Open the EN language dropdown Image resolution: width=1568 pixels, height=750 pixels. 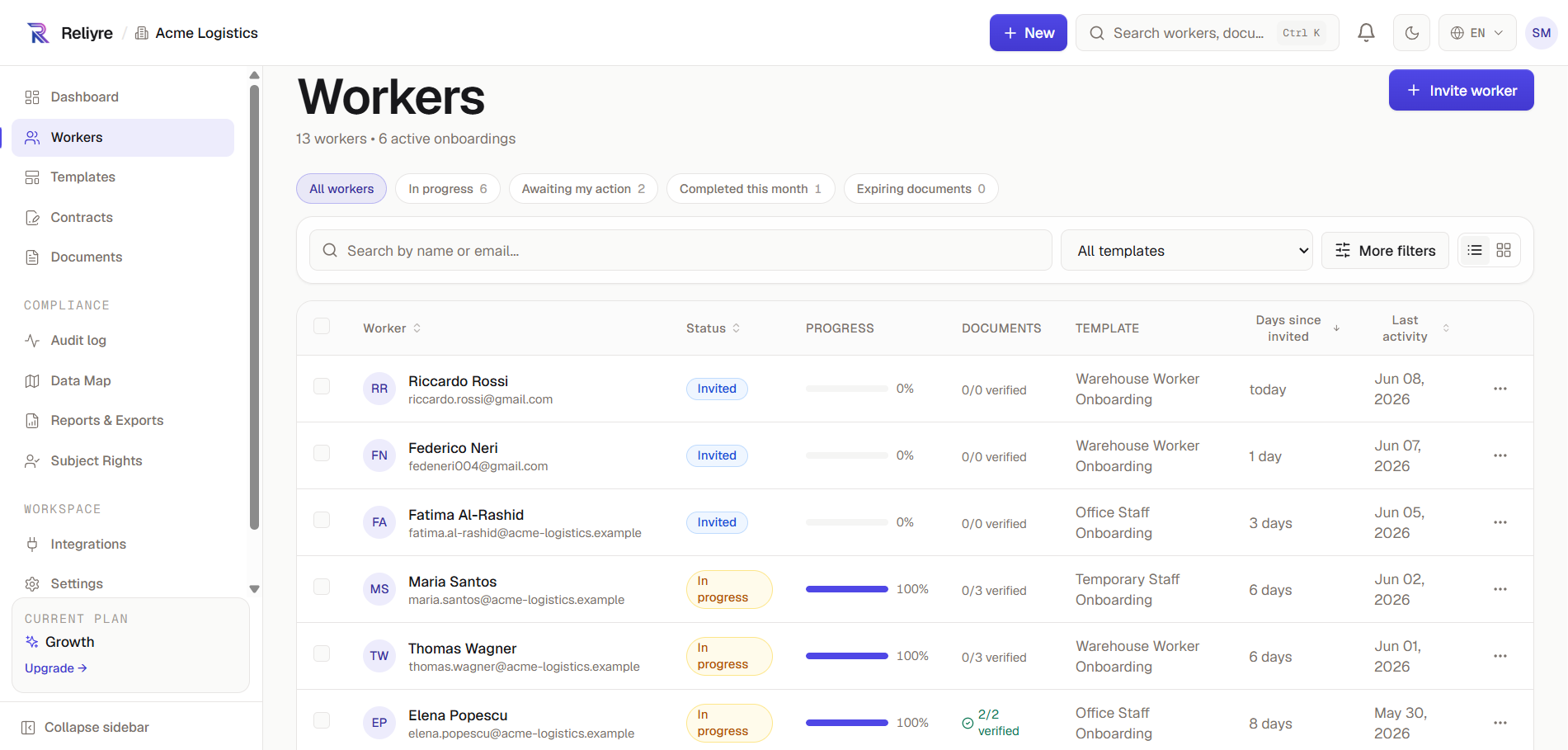click(x=1477, y=33)
